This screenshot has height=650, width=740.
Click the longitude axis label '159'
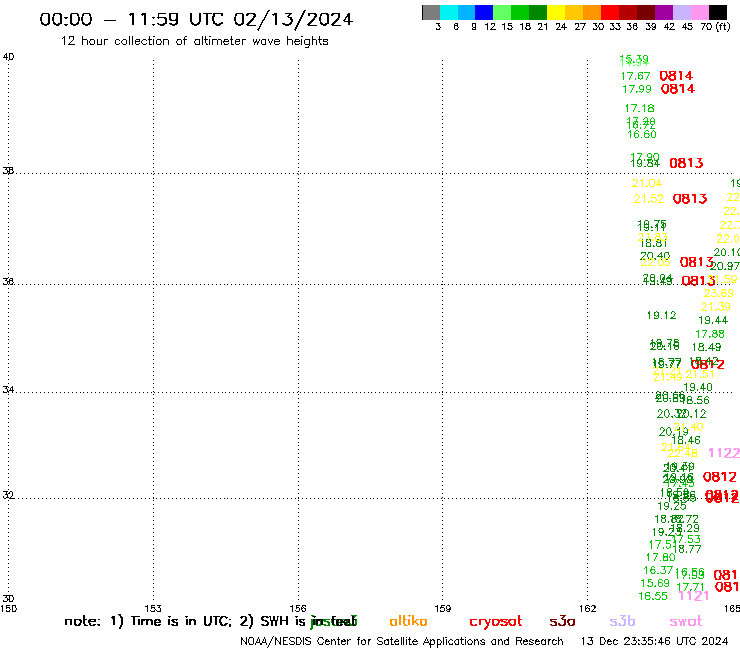click(443, 608)
